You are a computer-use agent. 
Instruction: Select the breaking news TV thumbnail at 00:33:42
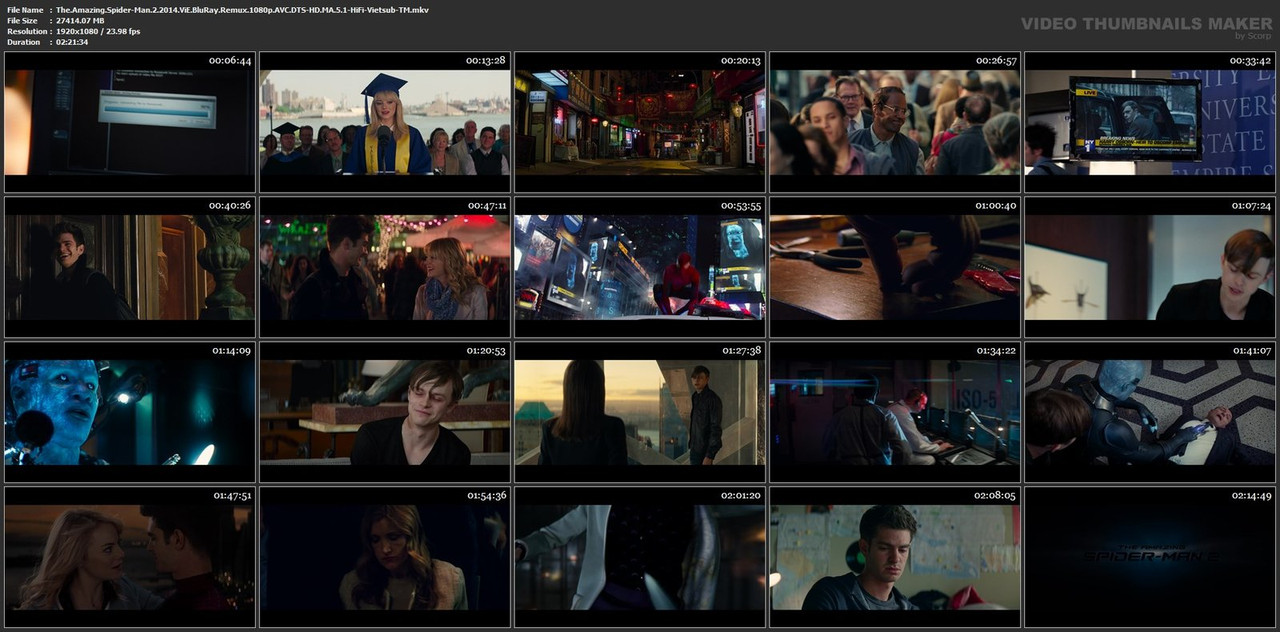pos(1150,122)
